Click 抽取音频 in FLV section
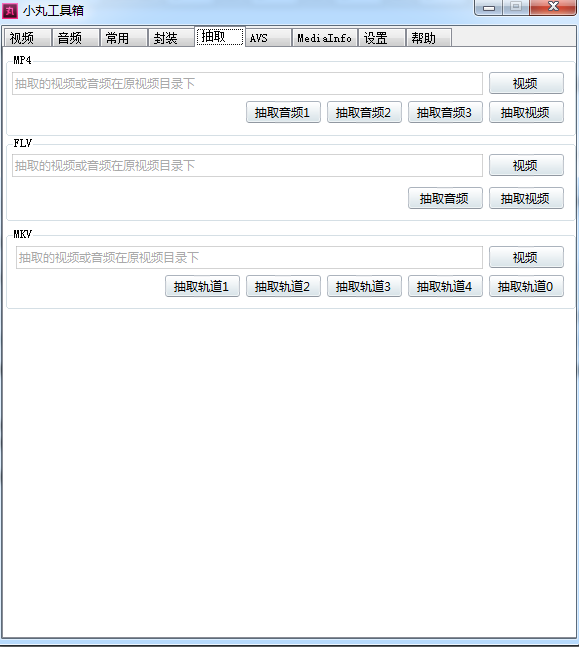579x647 pixels. (445, 198)
